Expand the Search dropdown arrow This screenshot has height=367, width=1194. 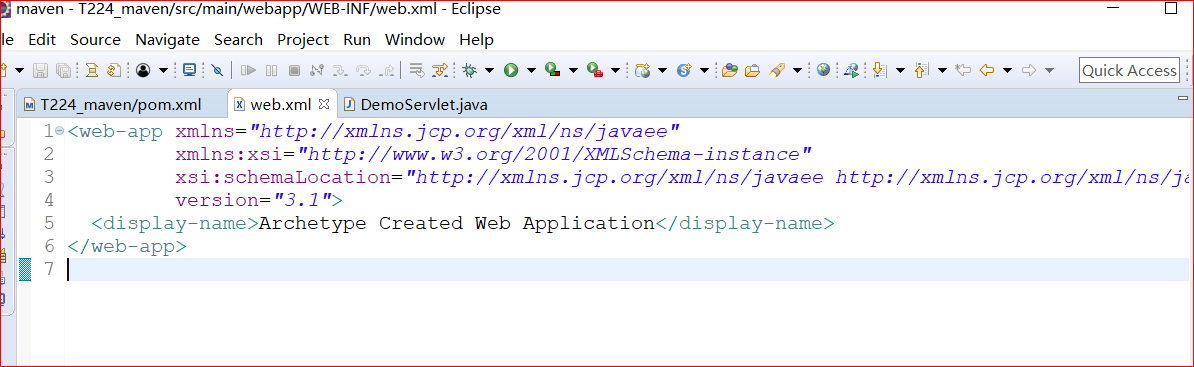797,71
